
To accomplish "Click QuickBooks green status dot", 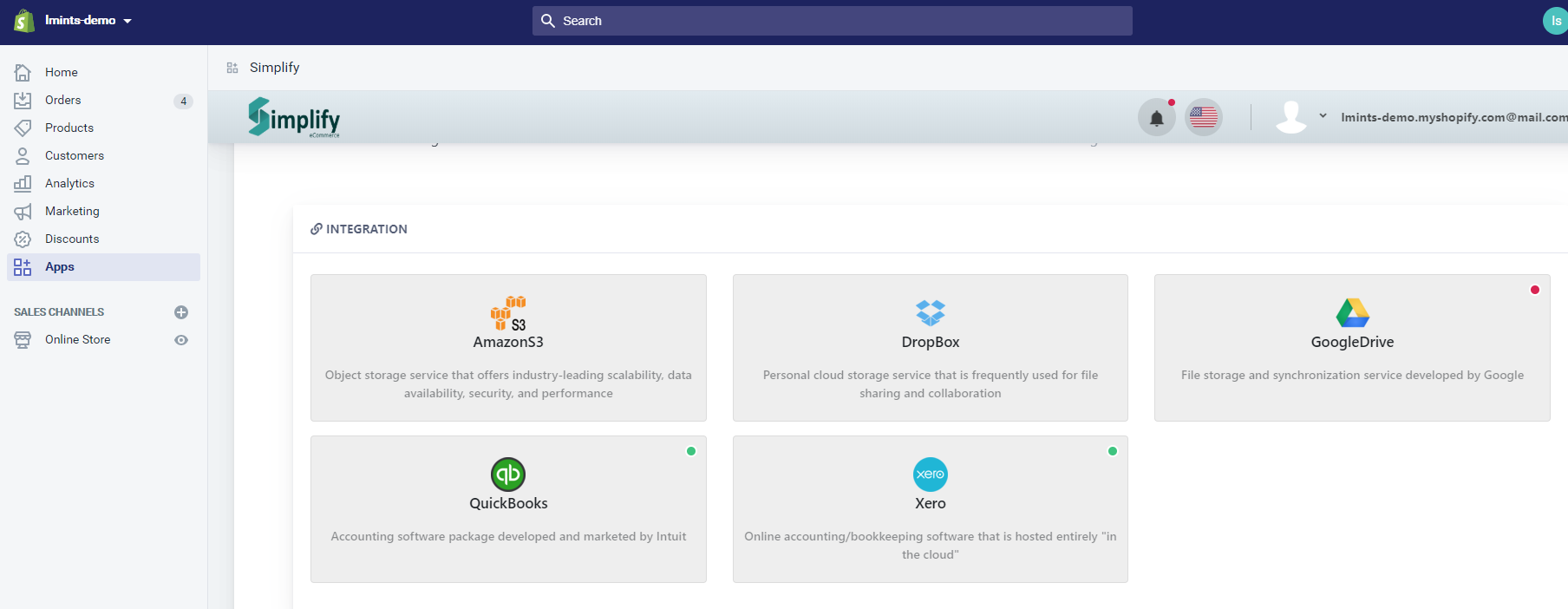I will (x=691, y=451).
